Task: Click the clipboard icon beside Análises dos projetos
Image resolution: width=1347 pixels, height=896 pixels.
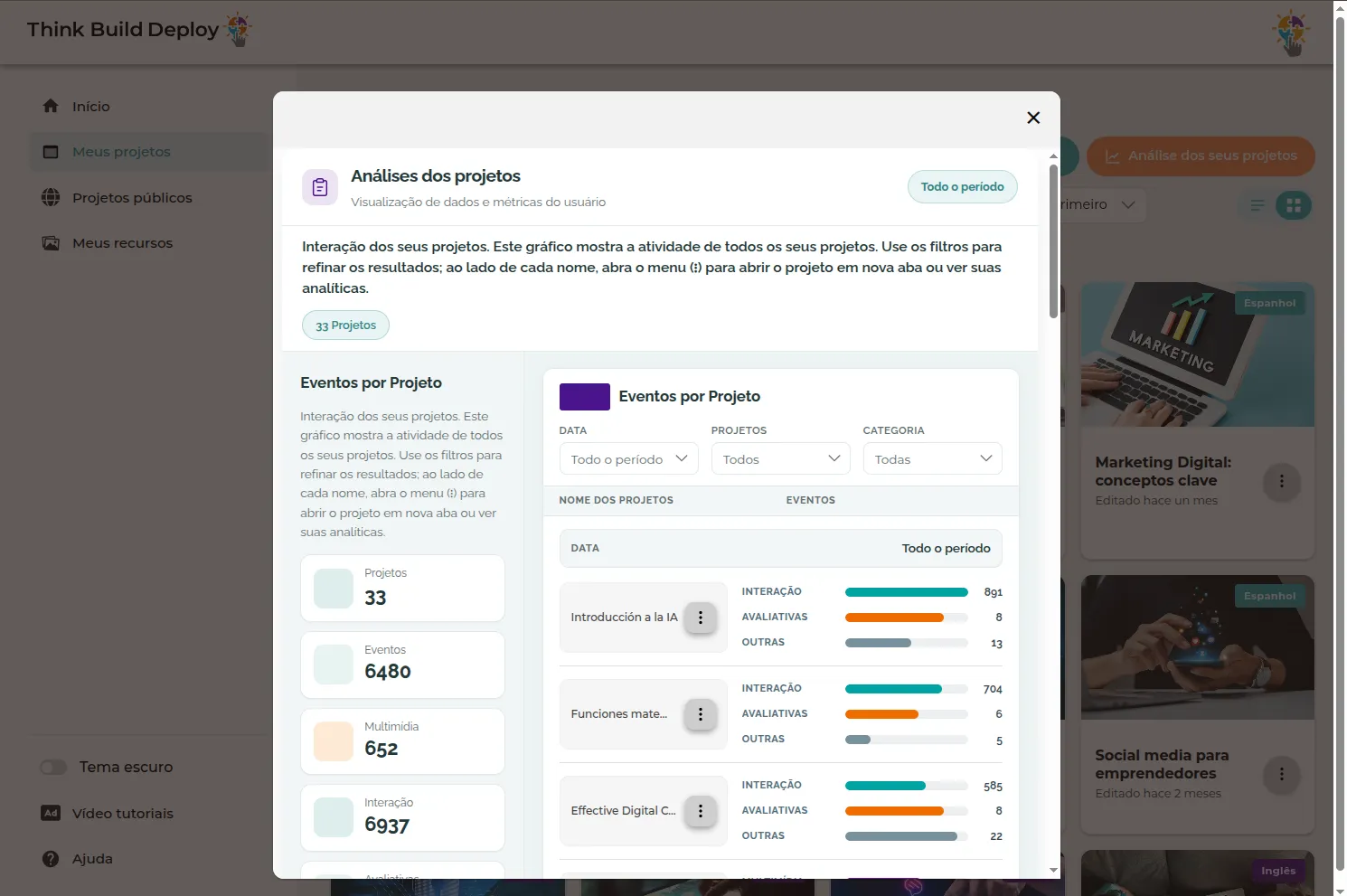Action: point(320,187)
